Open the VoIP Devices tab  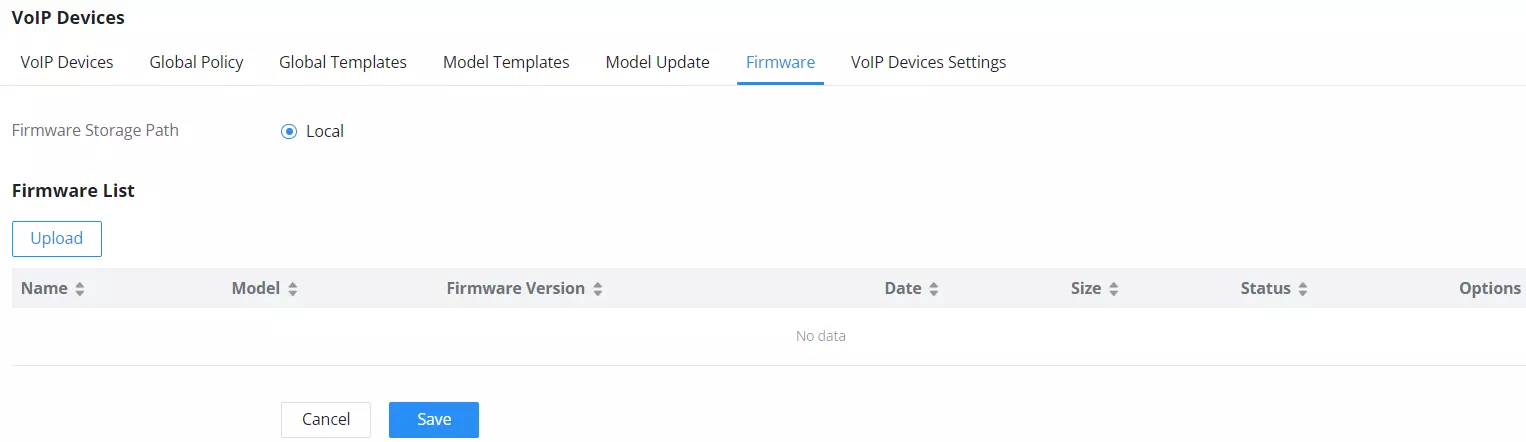coord(67,62)
